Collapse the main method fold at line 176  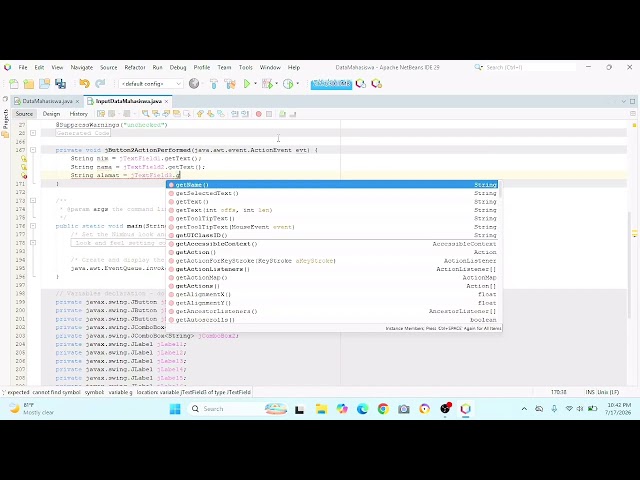coord(33,226)
